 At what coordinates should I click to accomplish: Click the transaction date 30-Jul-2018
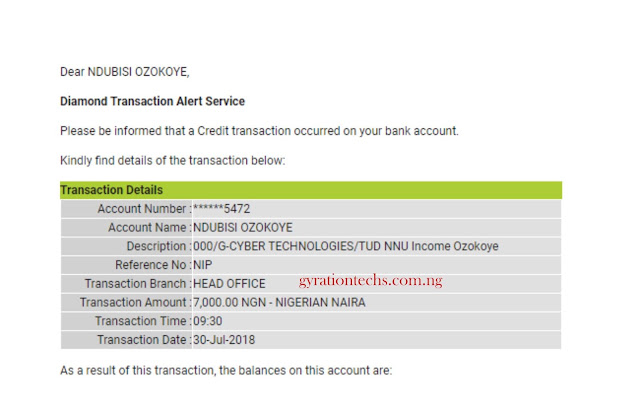tap(224, 340)
